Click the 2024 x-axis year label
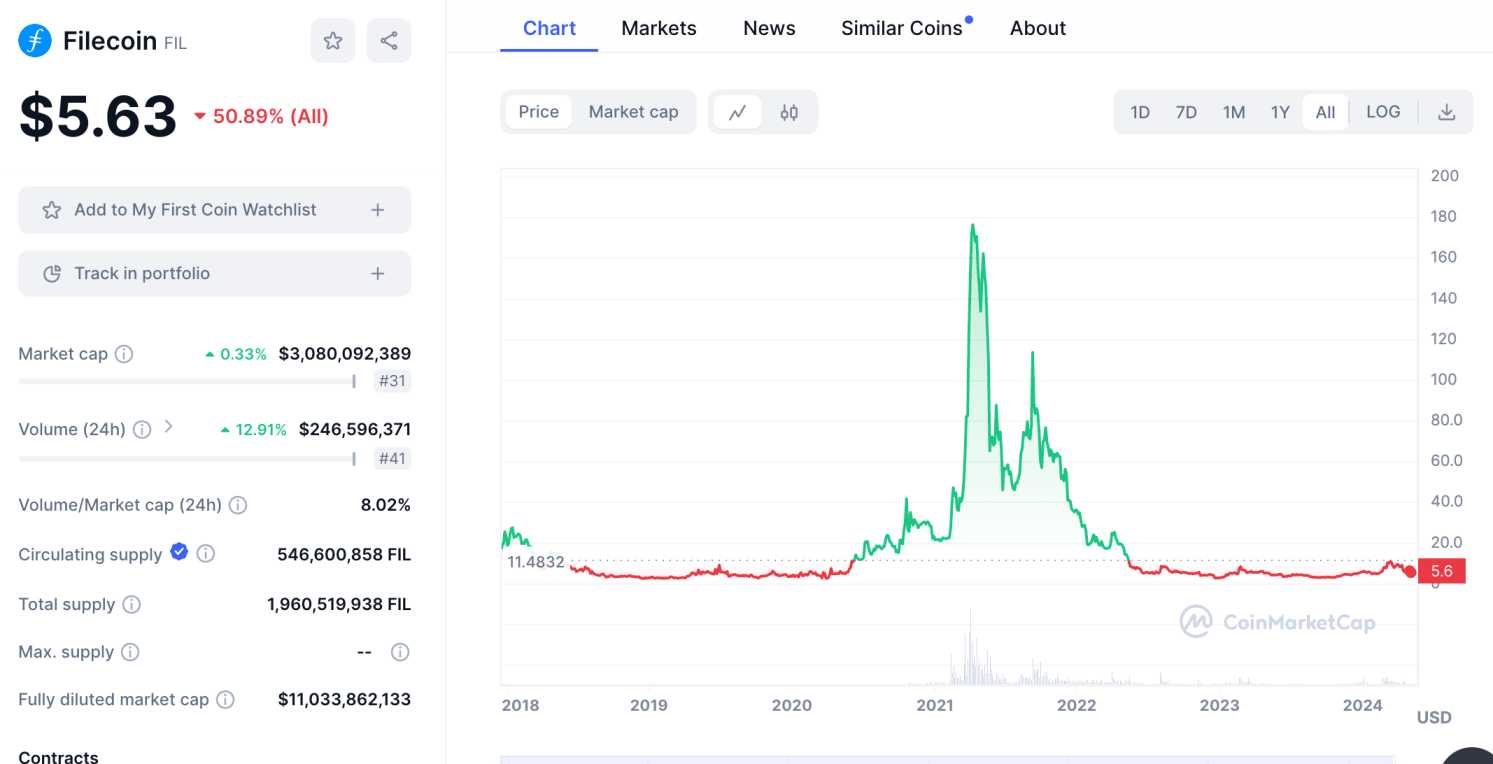 [x=1362, y=705]
